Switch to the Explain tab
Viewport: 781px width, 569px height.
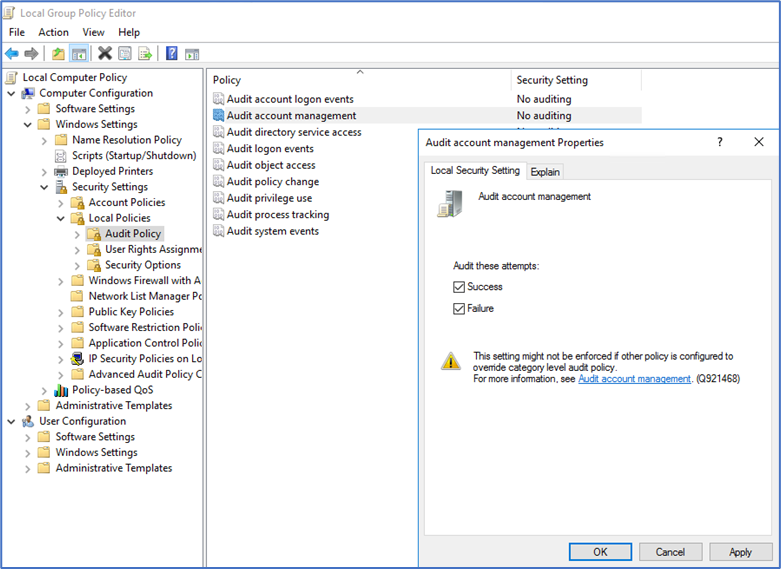click(545, 172)
